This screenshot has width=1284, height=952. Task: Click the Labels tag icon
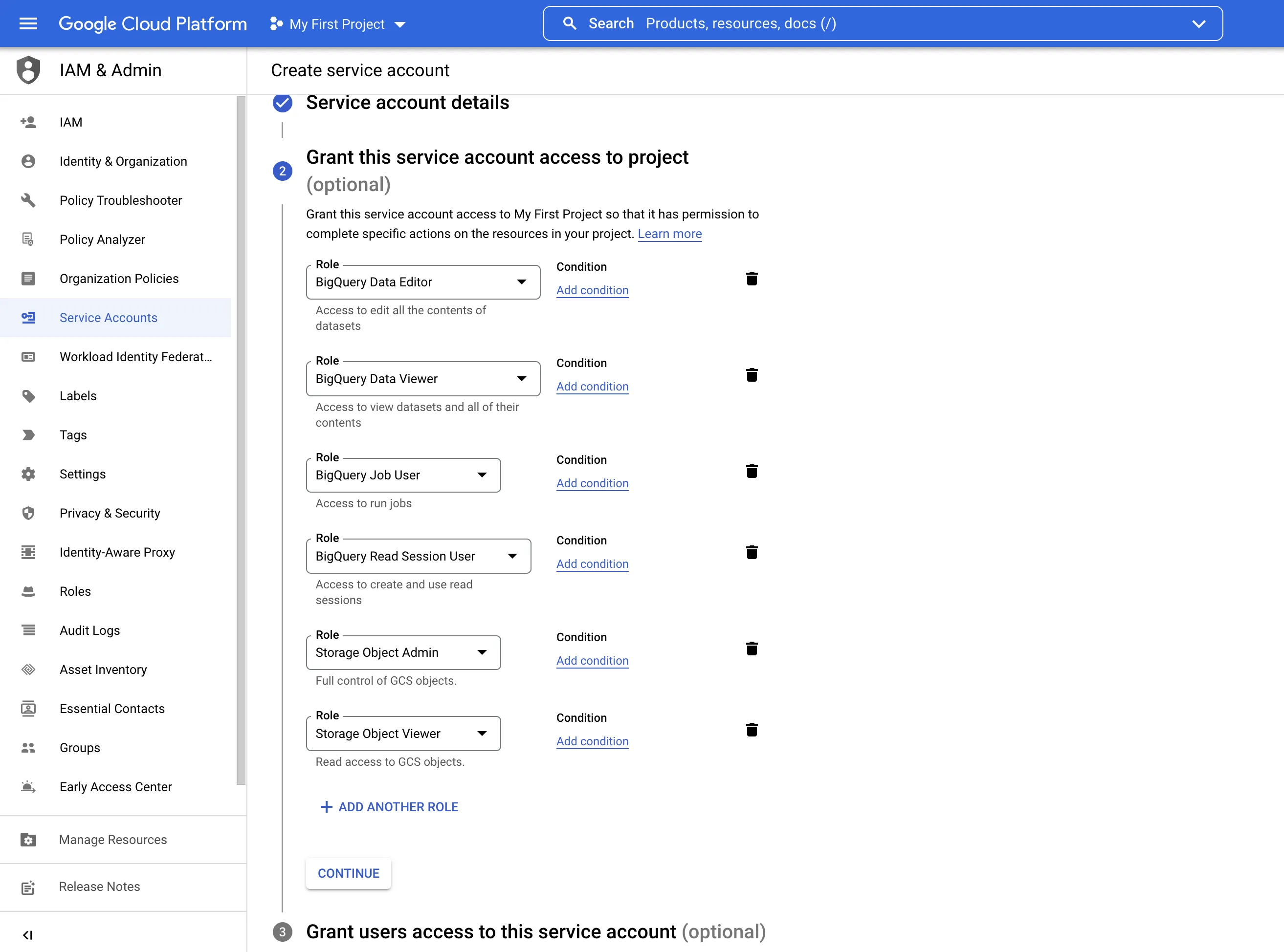[x=28, y=396]
